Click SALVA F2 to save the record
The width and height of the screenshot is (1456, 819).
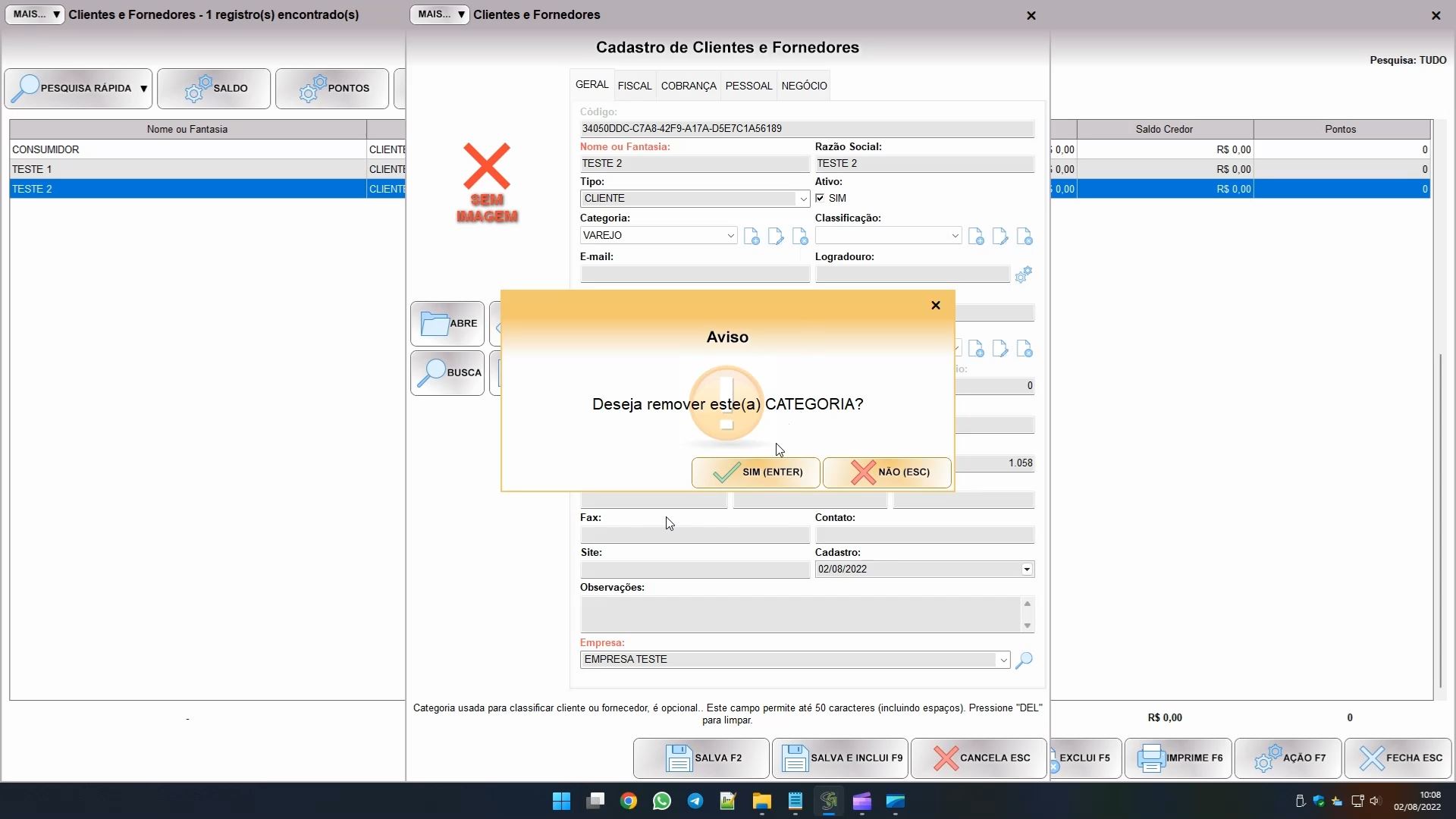(x=701, y=758)
